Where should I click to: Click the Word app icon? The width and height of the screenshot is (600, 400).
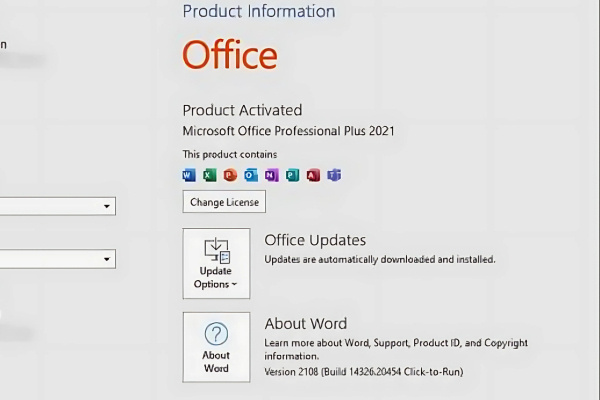[x=189, y=175]
